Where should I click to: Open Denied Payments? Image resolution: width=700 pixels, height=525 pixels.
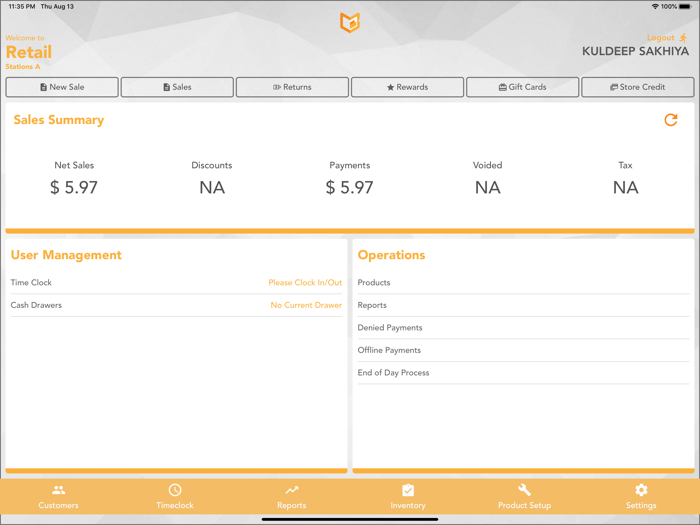coord(523,328)
